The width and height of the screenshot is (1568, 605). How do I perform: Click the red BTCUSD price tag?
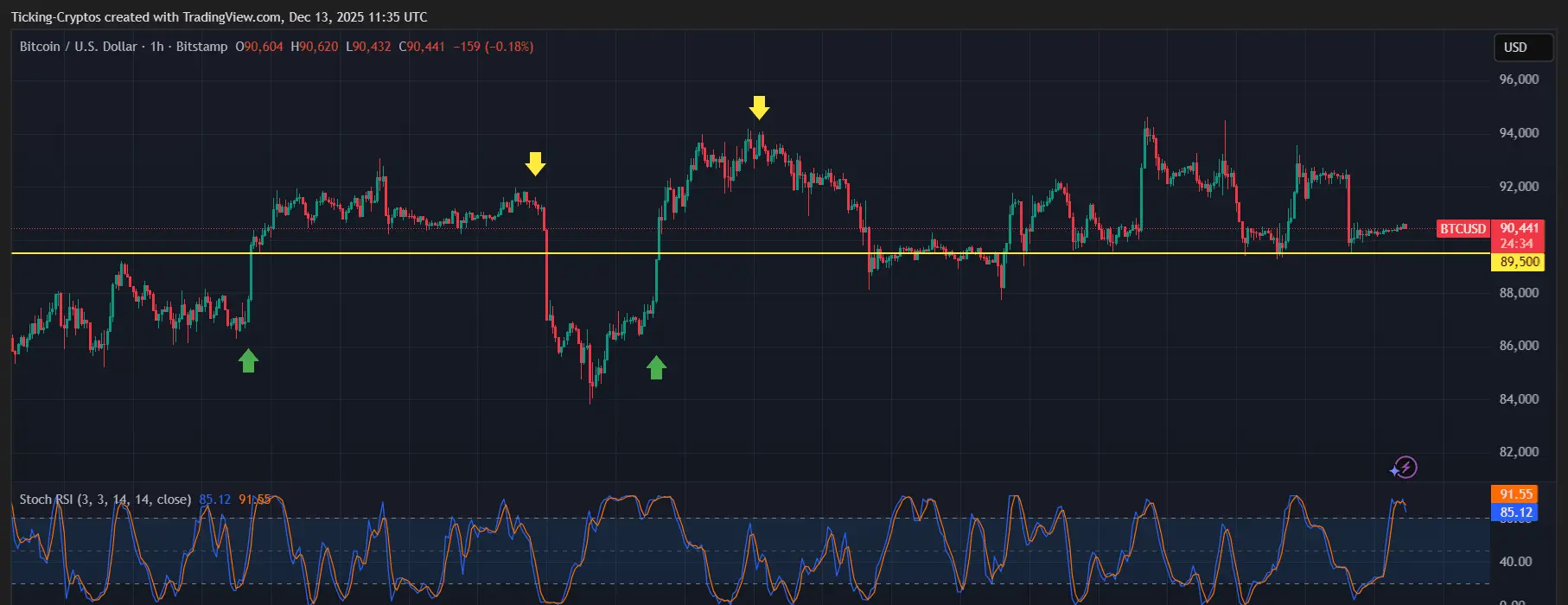[x=1463, y=229]
